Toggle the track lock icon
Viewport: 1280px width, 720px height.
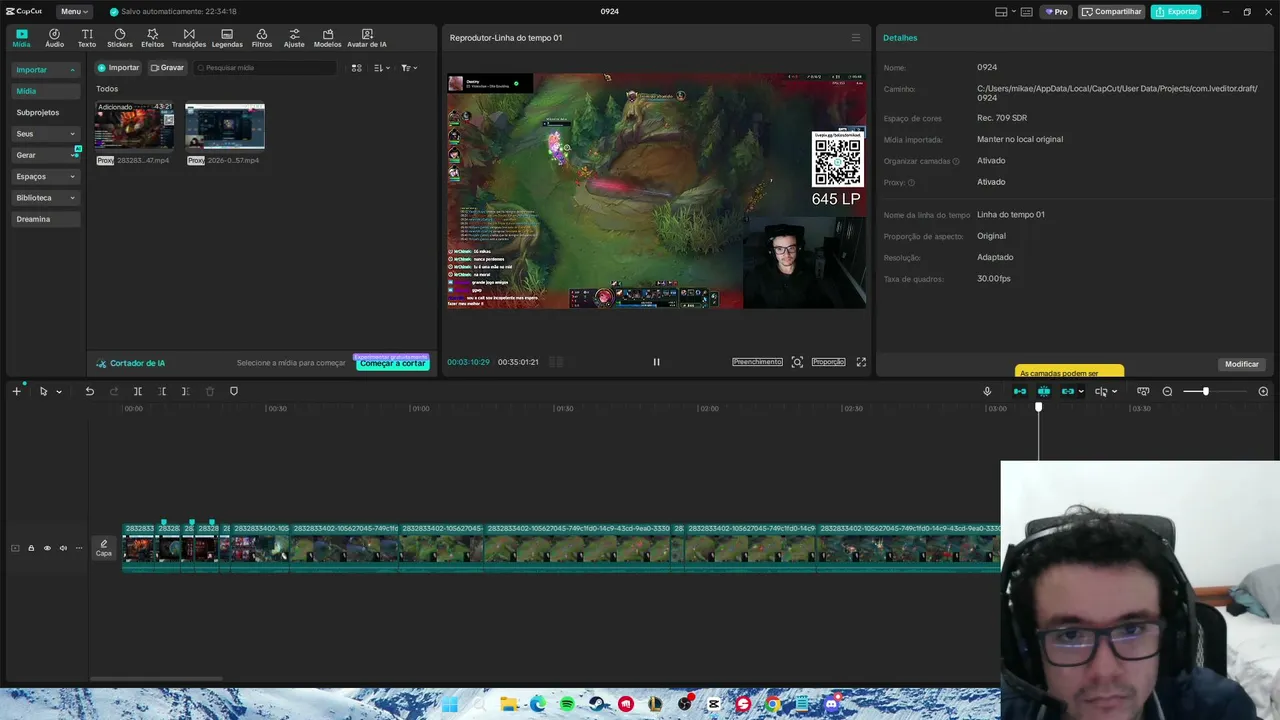point(31,548)
